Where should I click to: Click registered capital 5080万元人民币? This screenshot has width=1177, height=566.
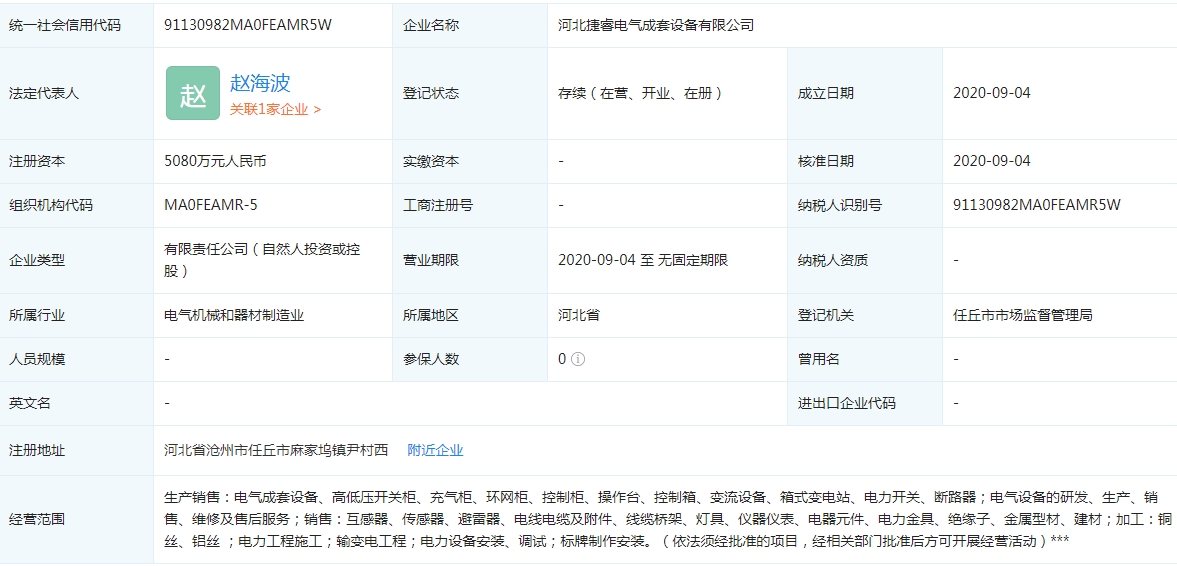point(215,161)
